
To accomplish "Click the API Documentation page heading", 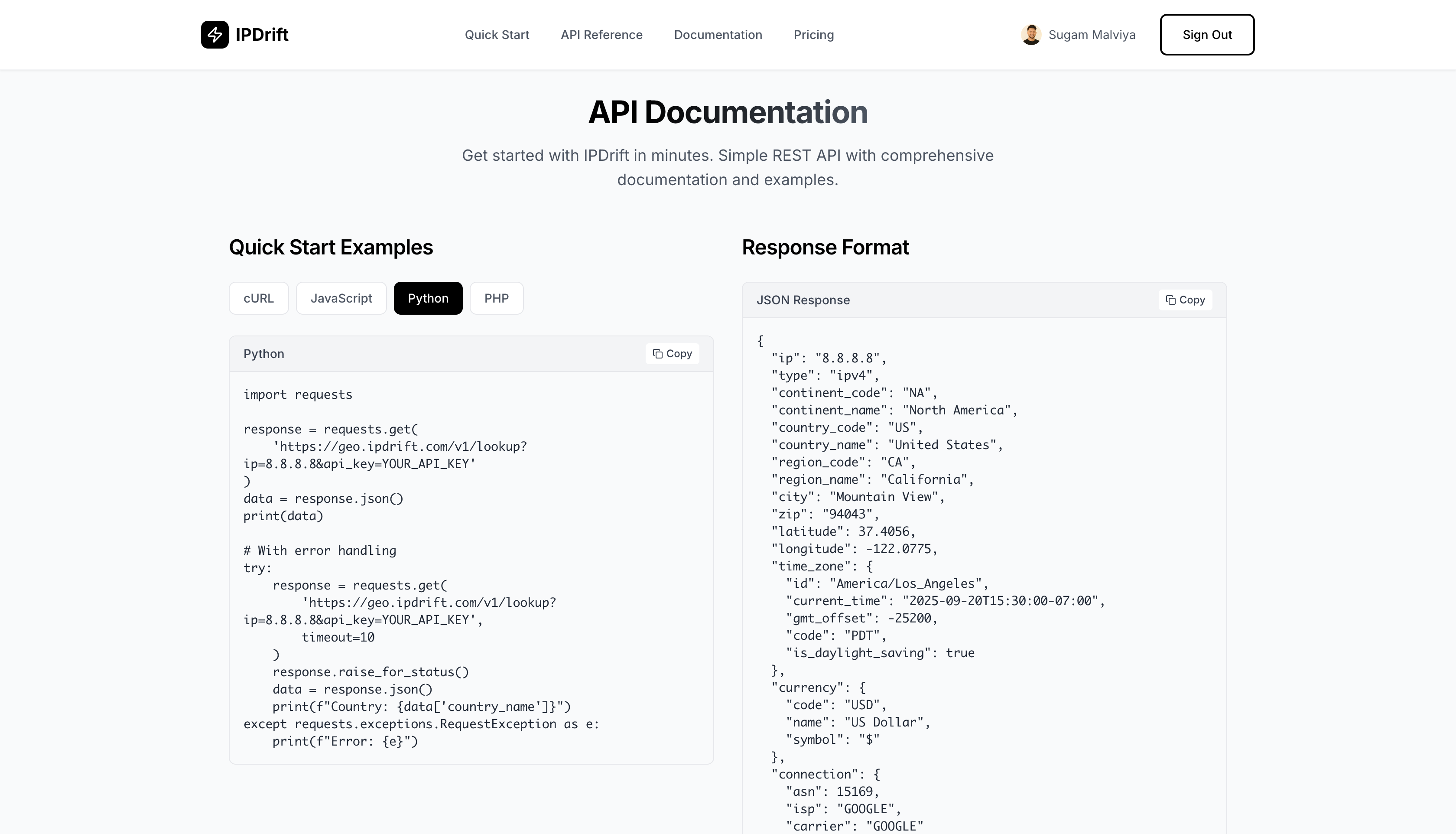I will point(728,112).
